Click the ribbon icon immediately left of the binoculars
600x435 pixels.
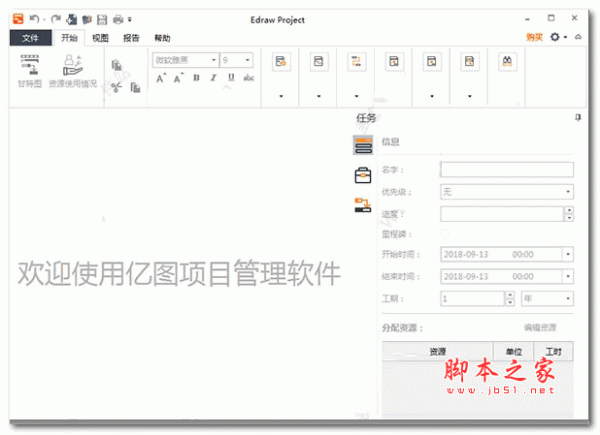coord(470,62)
